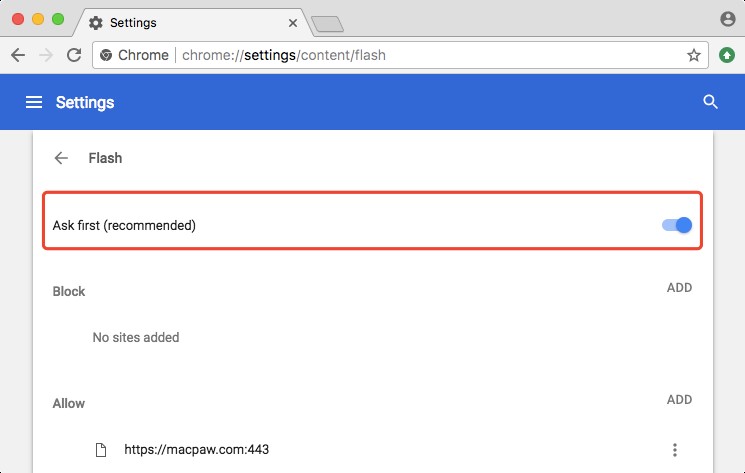Bookmark this page with the star icon
The height and width of the screenshot is (473, 745).
click(694, 55)
